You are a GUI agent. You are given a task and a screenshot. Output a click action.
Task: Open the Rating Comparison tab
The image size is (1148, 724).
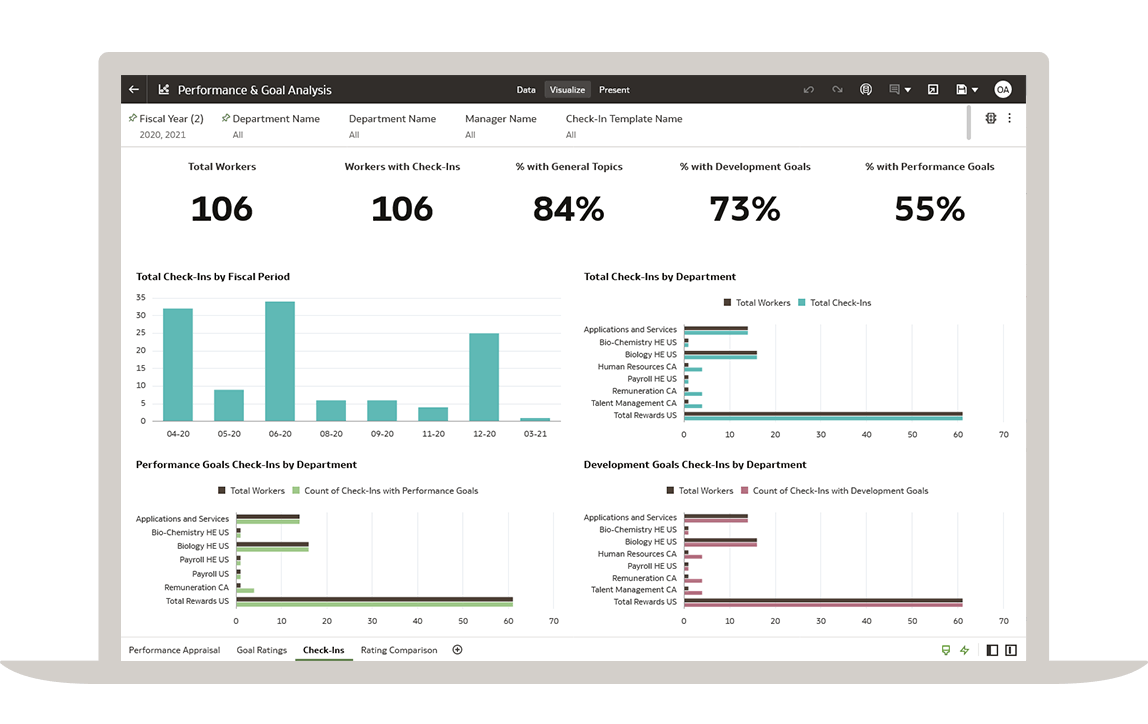[x=399, y=650]
